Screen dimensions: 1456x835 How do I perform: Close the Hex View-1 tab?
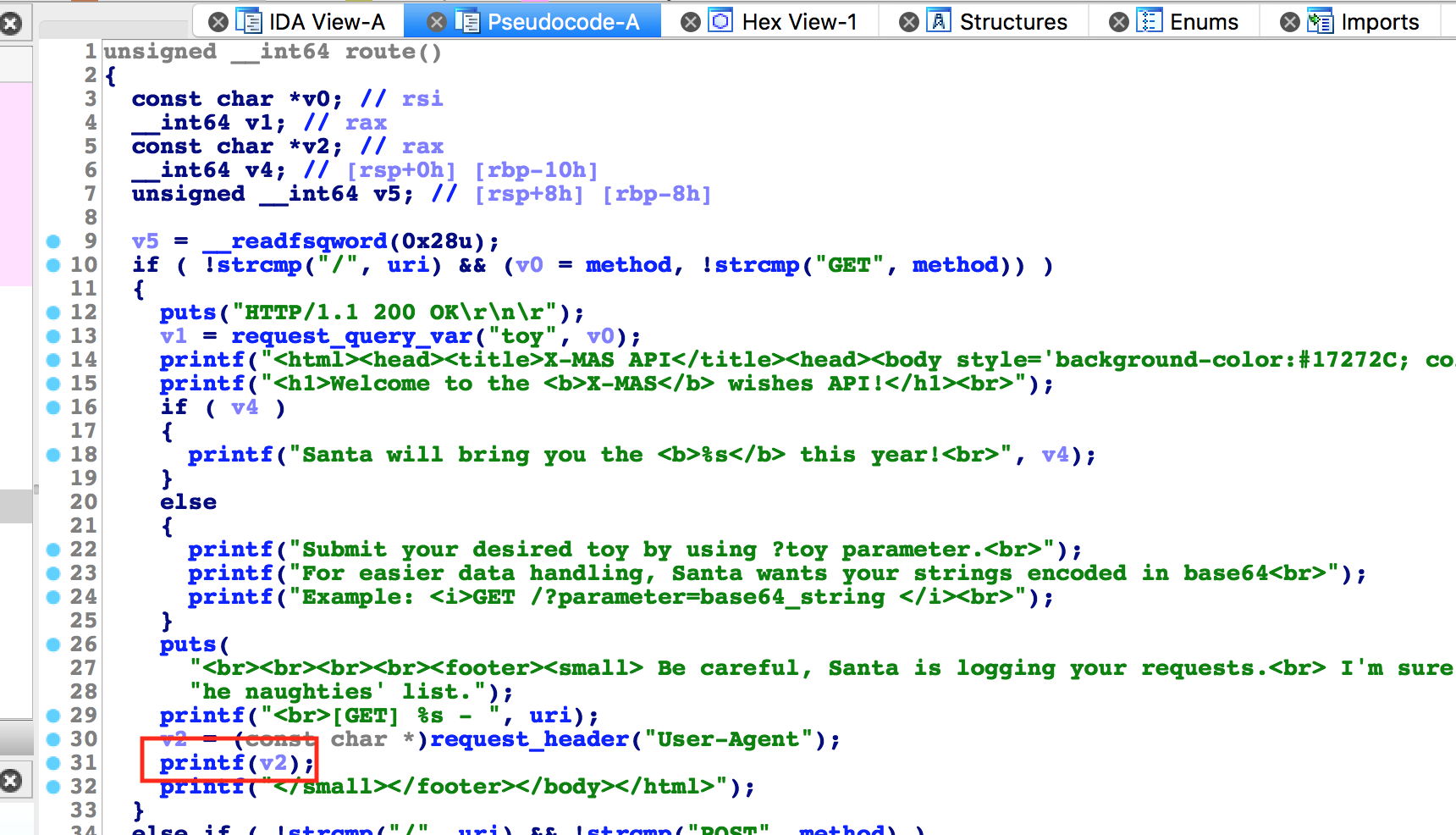(691, 22)
